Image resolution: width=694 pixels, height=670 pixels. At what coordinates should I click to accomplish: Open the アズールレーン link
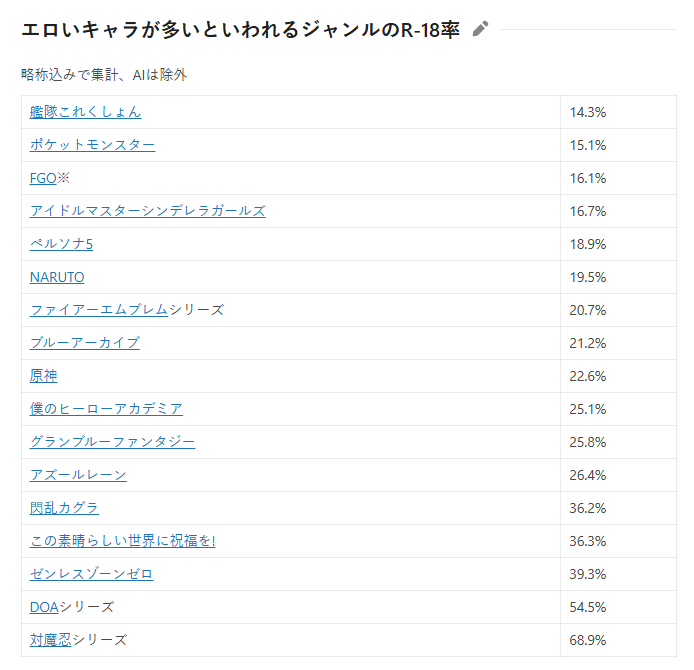coord(78,475)
